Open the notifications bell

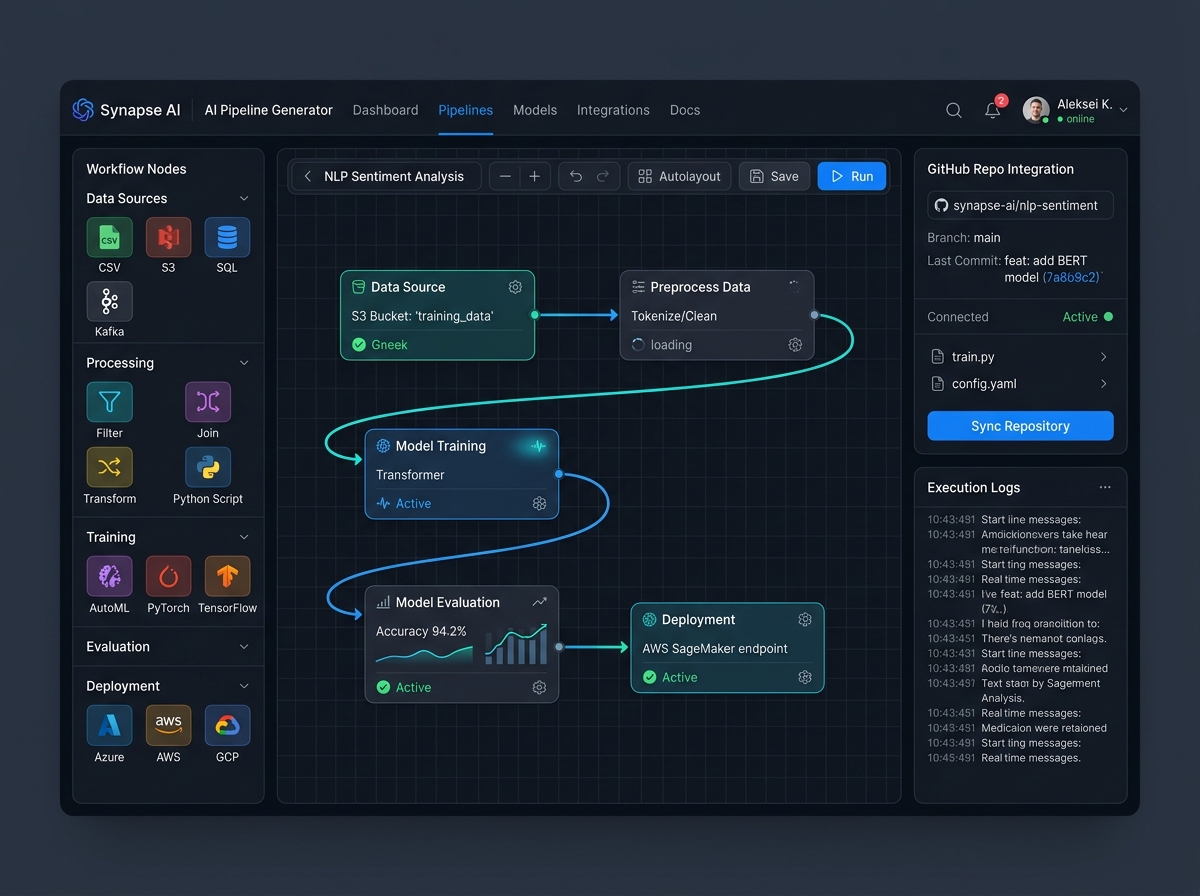pos(993,110)
